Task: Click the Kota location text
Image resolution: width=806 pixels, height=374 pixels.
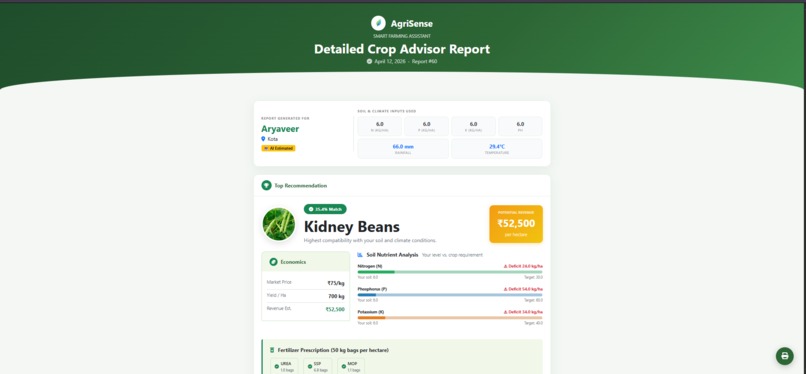Action: pyautogui.click(x=272, y=139)
